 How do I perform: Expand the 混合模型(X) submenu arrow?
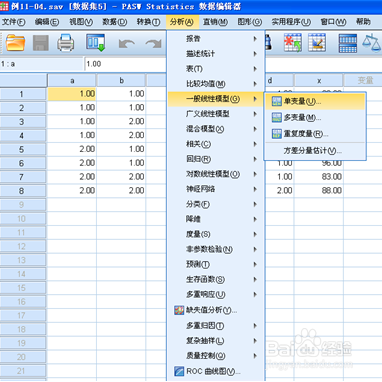[255, 129]
